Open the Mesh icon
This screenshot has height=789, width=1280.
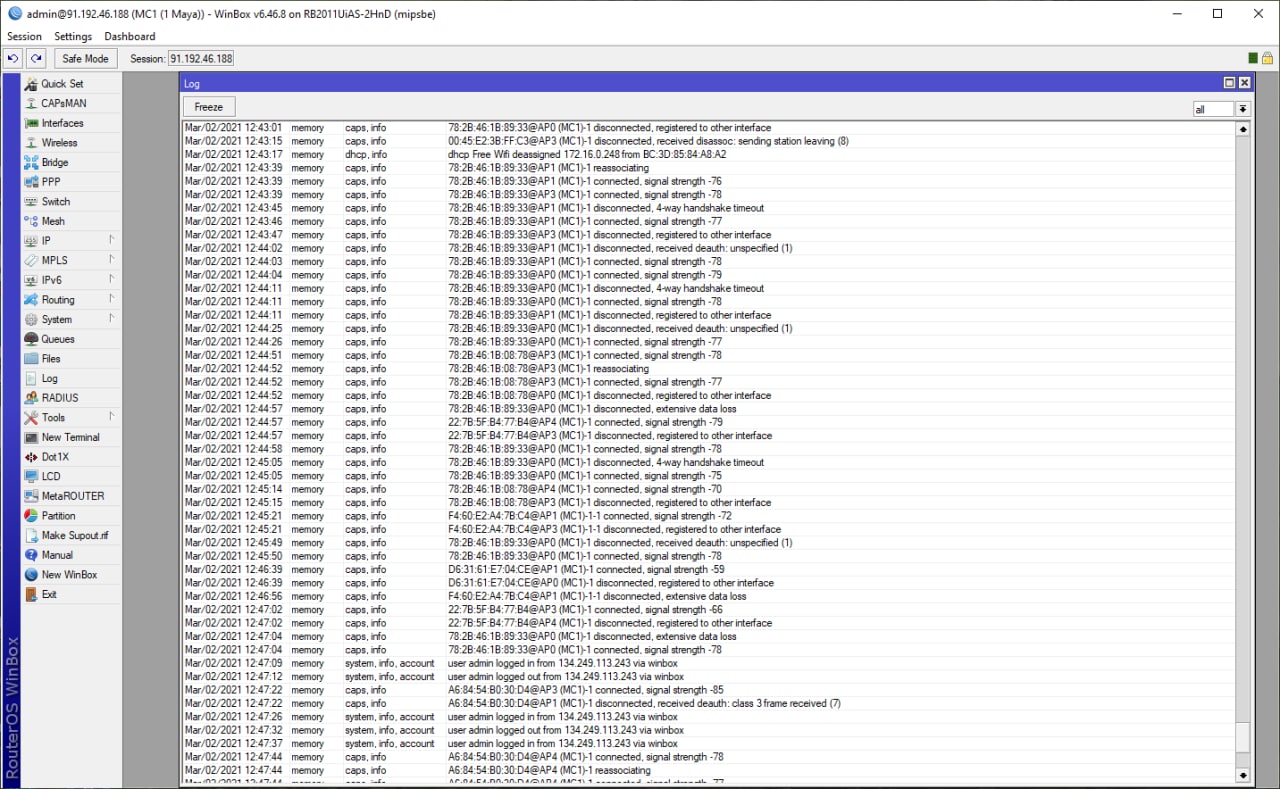pyautogui.click(x=31, y=221)
